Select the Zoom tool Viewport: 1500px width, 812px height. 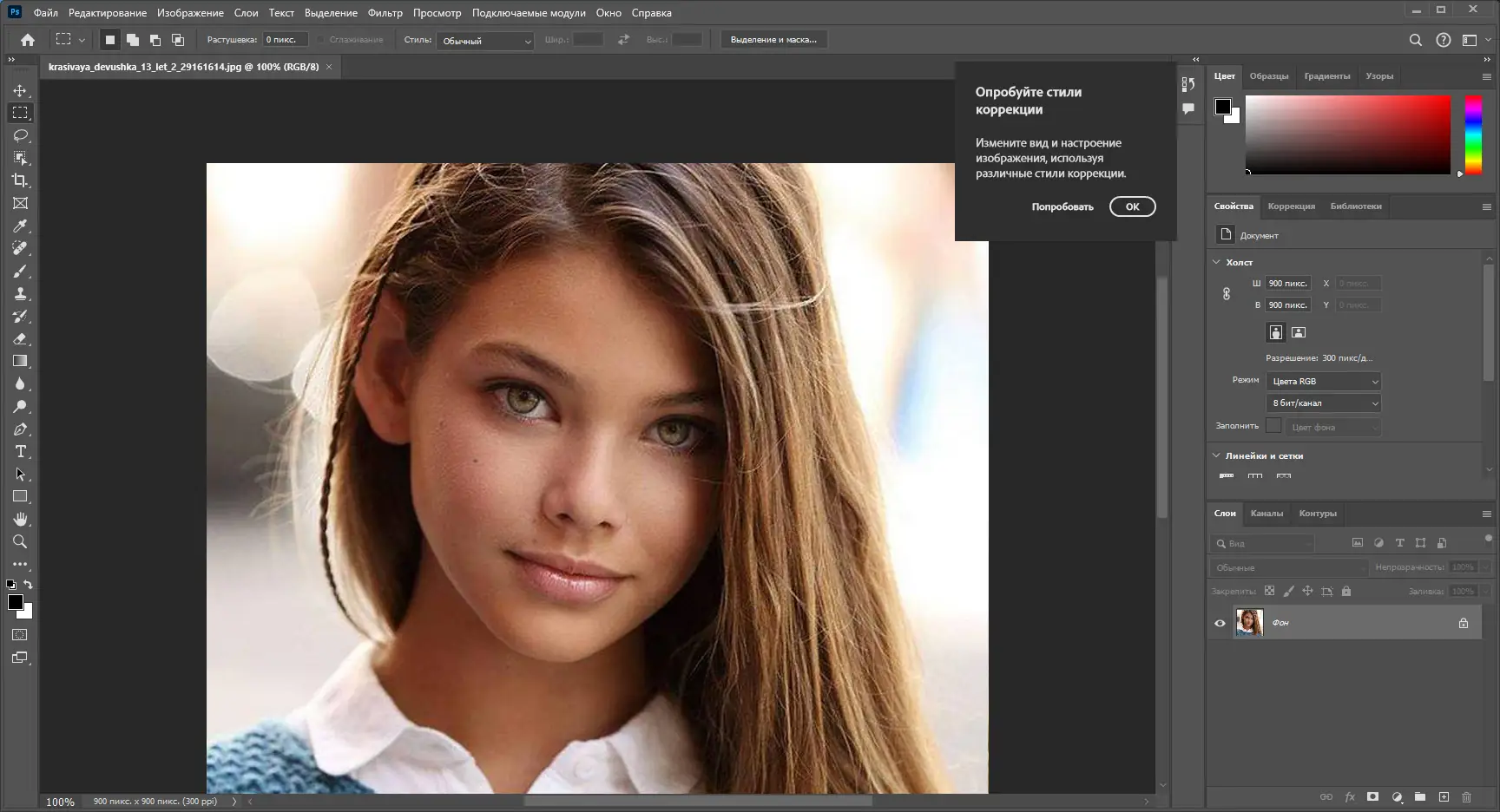coord(20,542)
